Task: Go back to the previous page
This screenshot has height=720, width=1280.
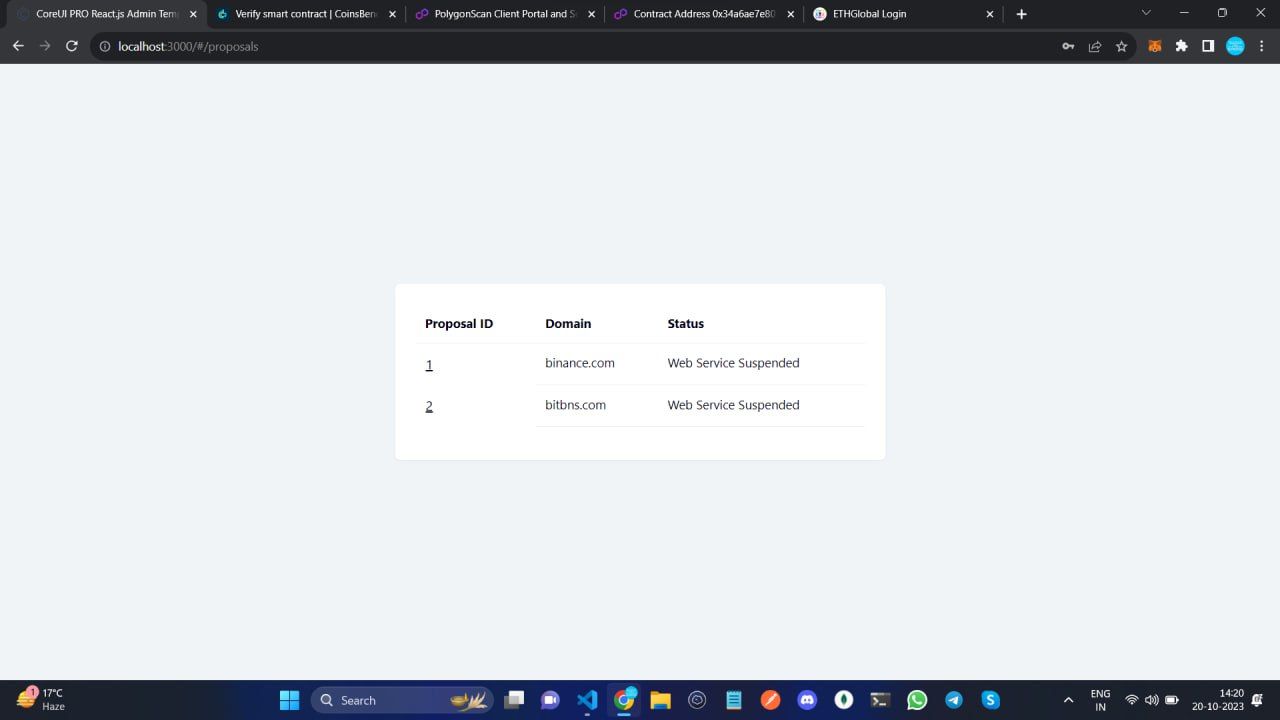Action: 18,46
